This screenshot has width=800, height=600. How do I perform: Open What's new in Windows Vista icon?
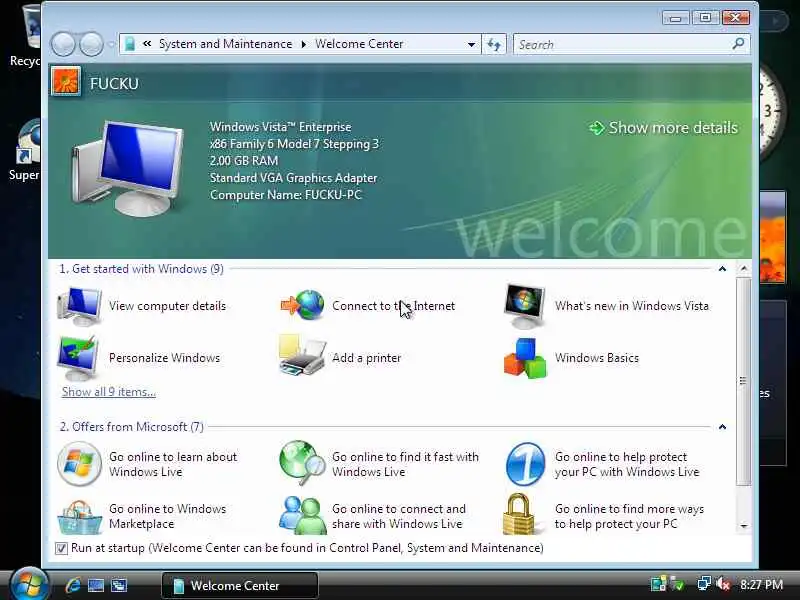click(524, 306)
